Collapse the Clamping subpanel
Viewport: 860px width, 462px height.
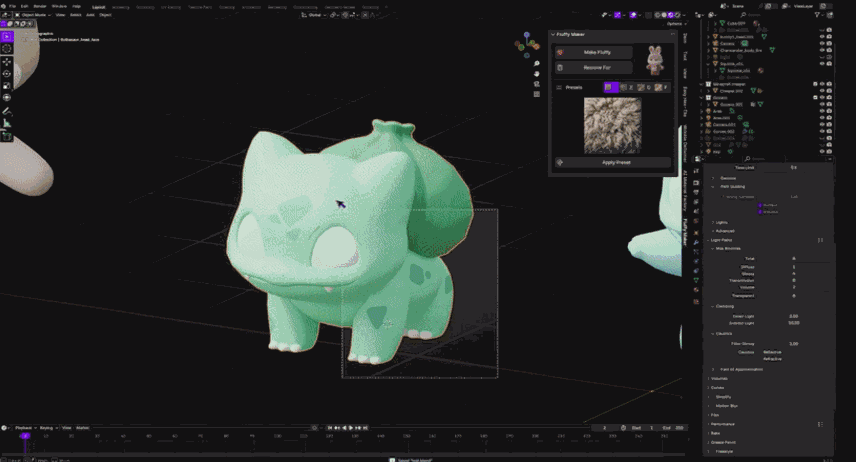[713, 306]
